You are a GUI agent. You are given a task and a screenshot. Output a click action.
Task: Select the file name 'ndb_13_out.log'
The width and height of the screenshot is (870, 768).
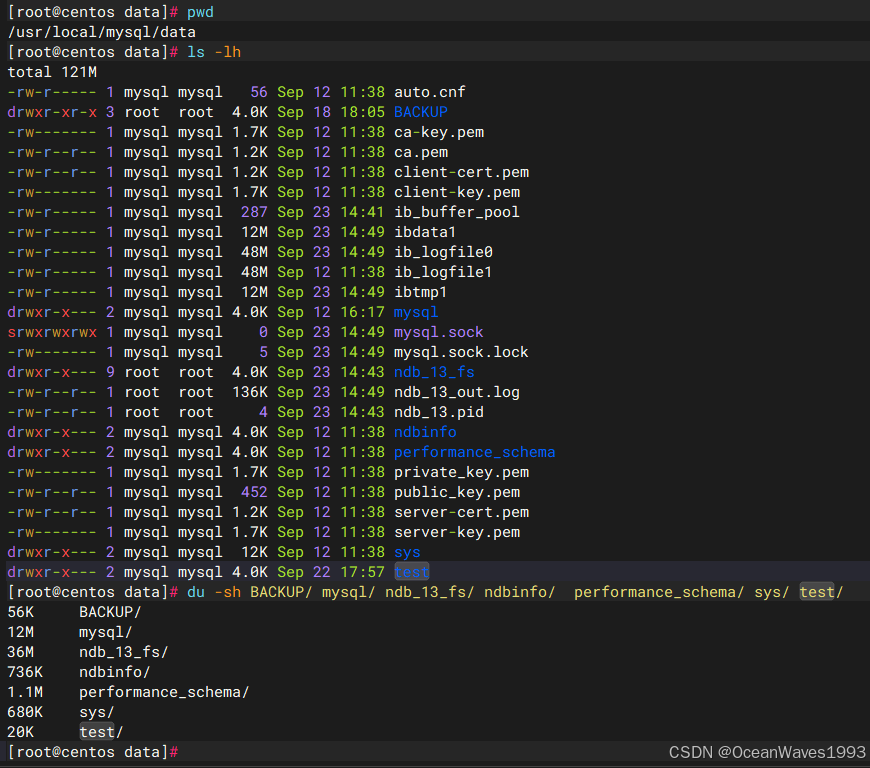[457, 392]
